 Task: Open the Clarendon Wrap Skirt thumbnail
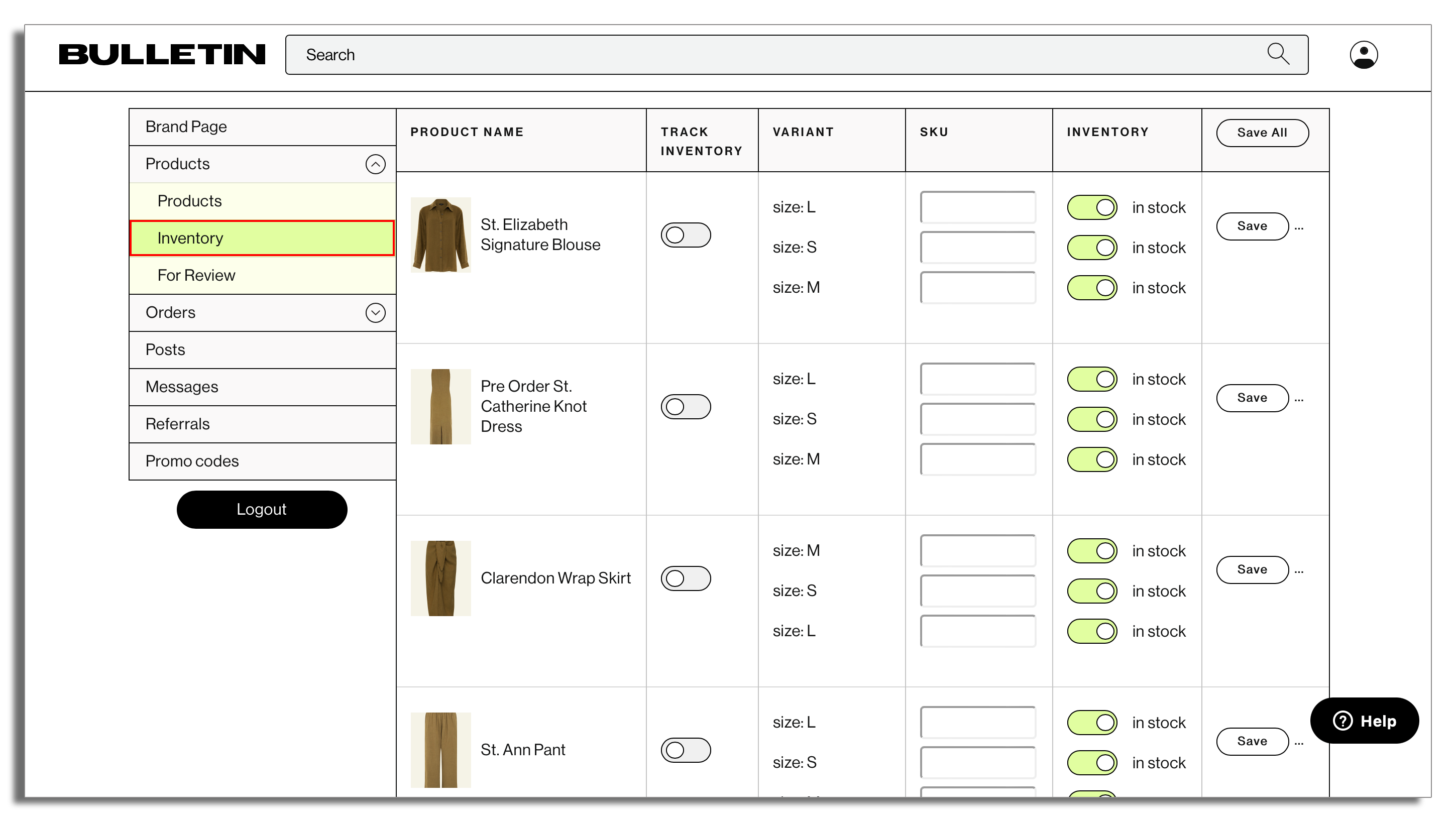[x=440, y=578]
